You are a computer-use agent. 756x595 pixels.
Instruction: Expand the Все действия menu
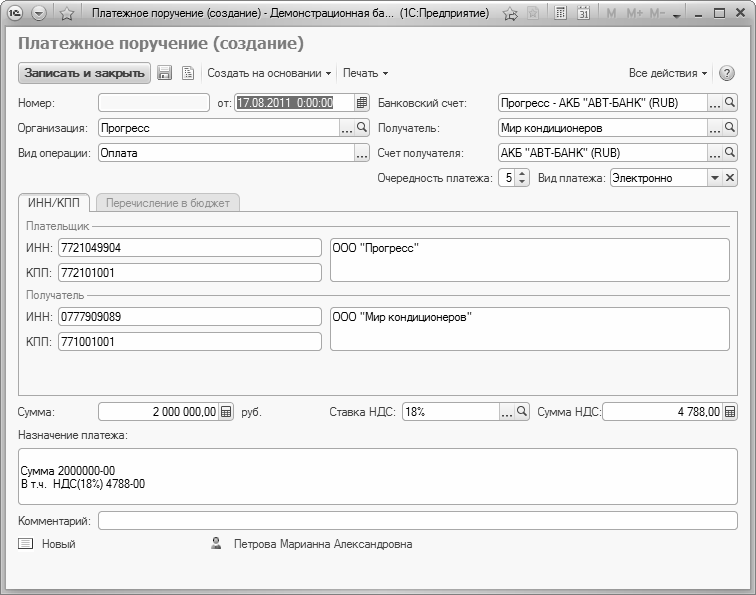668,73
